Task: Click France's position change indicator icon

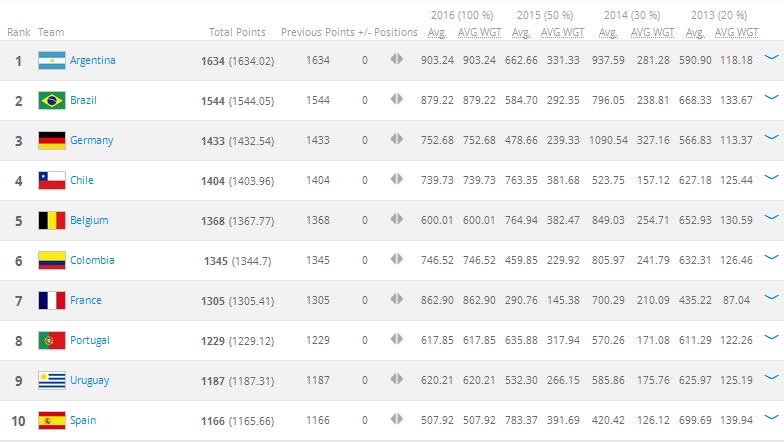Action: [x=396, y=299]
